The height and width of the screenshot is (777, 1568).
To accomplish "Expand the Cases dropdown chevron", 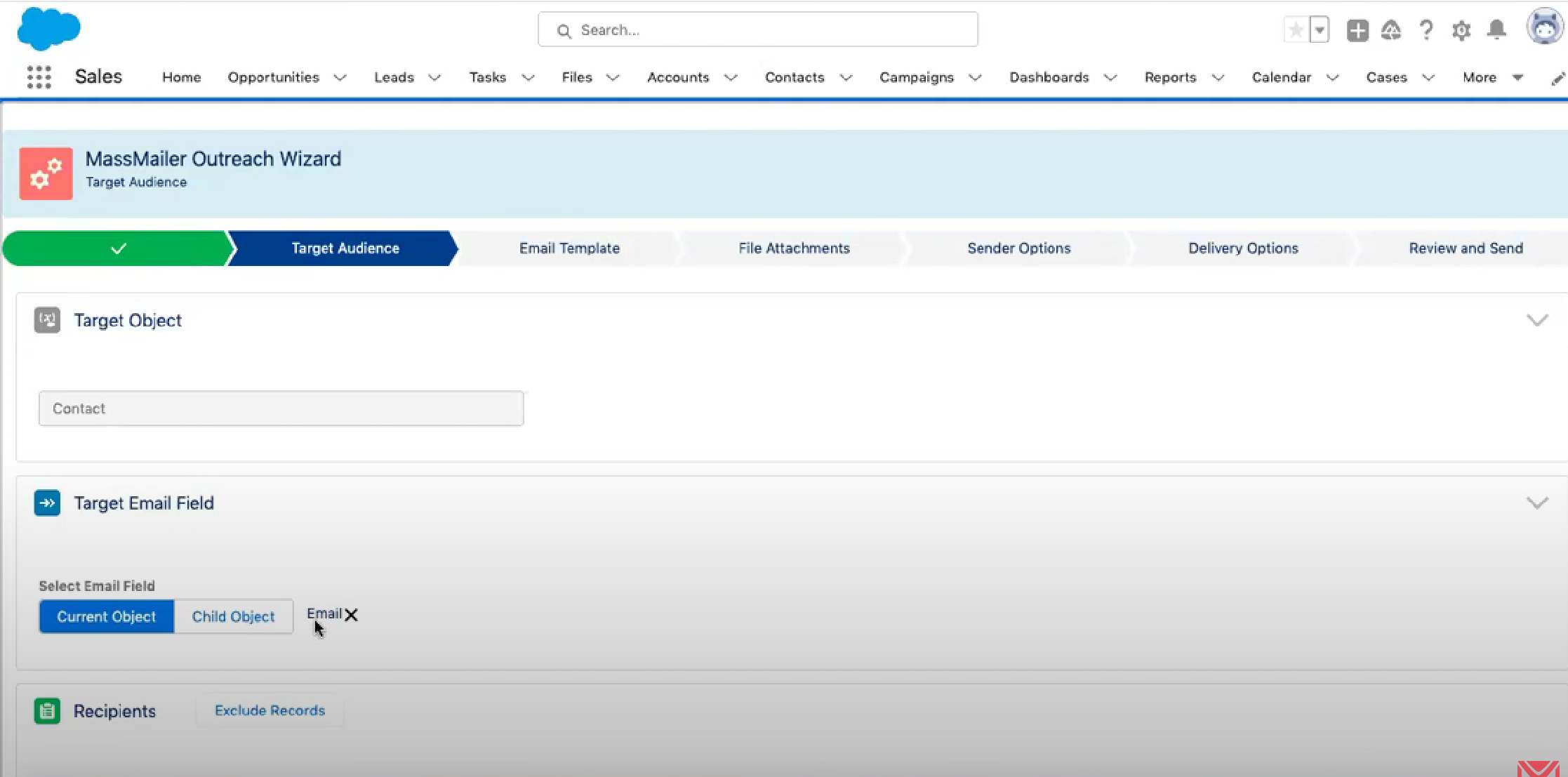I will coord(1428,78).
